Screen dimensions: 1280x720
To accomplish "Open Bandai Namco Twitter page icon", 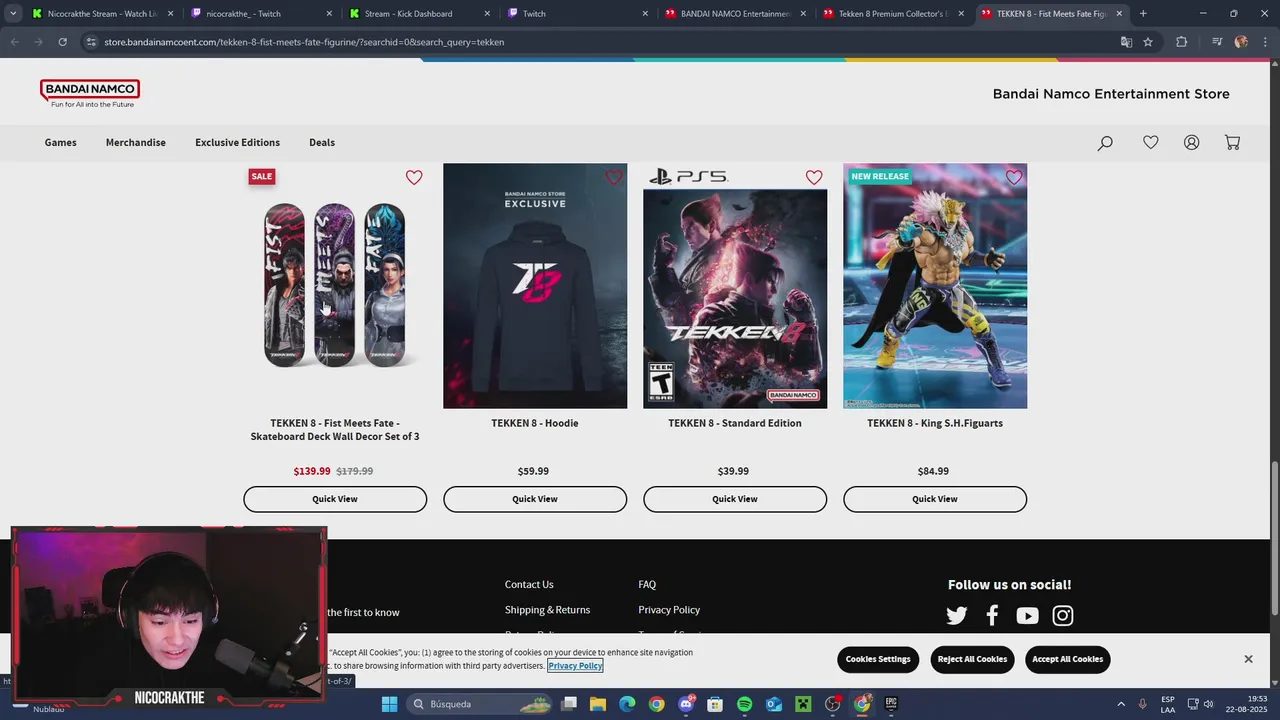I will 957,616.
